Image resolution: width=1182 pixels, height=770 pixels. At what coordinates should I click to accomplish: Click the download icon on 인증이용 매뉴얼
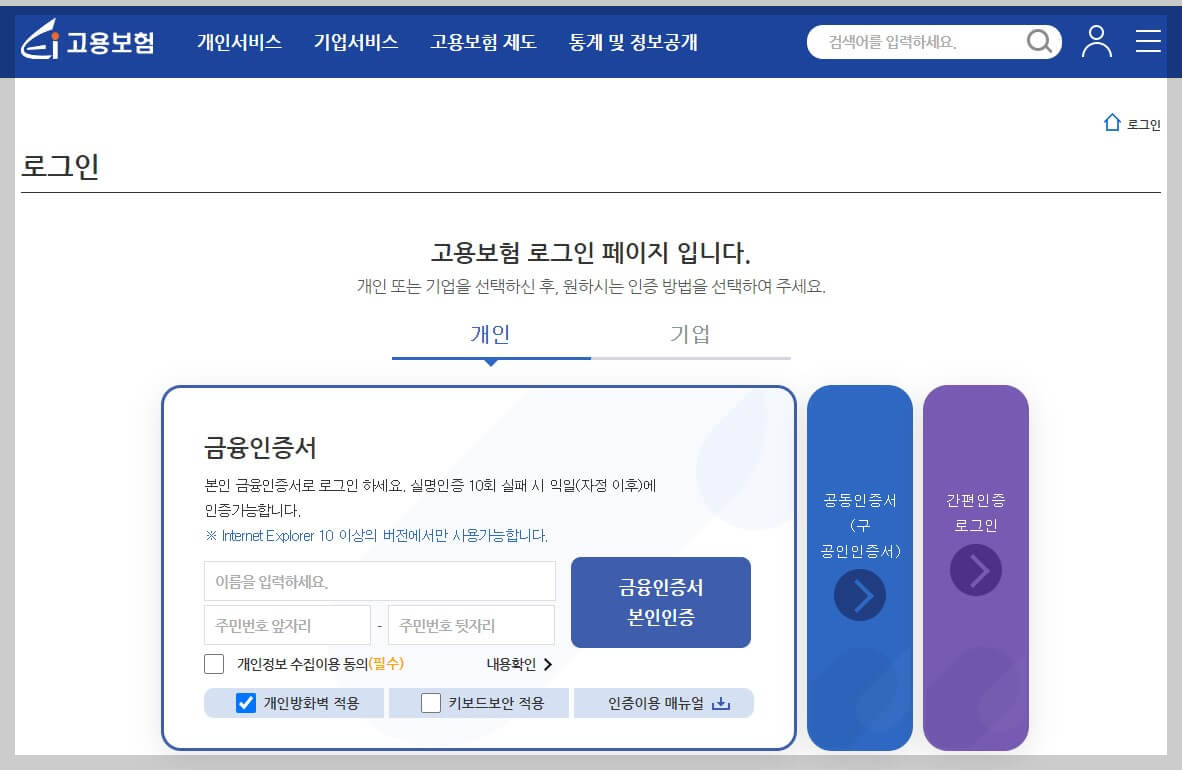[x=722, y=703]
